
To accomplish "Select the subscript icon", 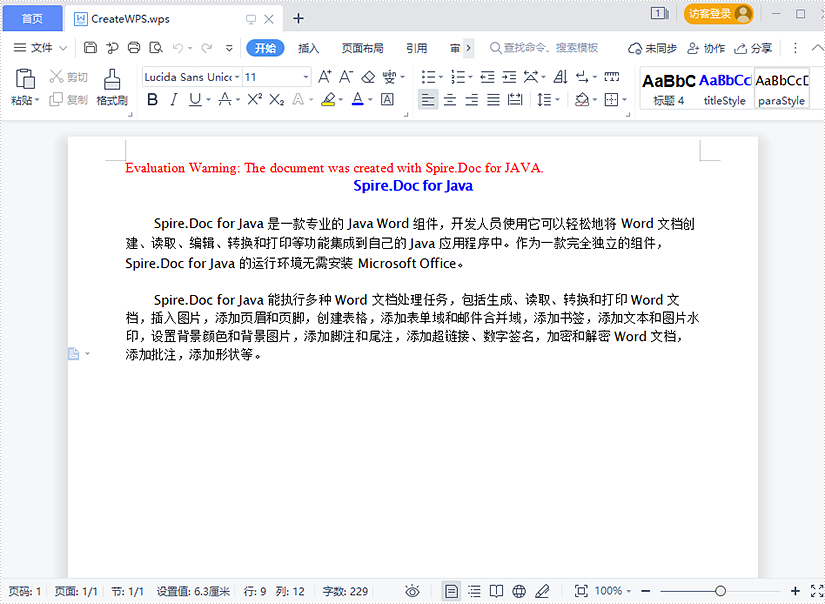I will 275,99.
